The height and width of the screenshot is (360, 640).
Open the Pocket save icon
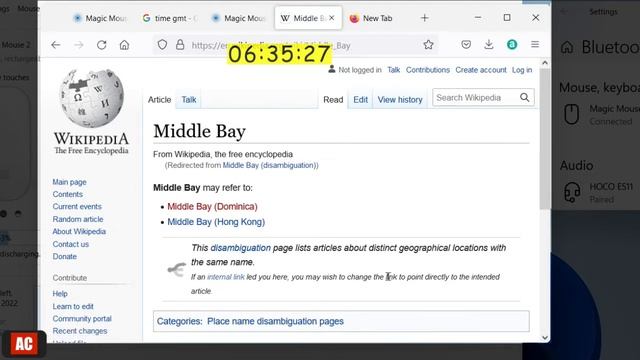466,45
